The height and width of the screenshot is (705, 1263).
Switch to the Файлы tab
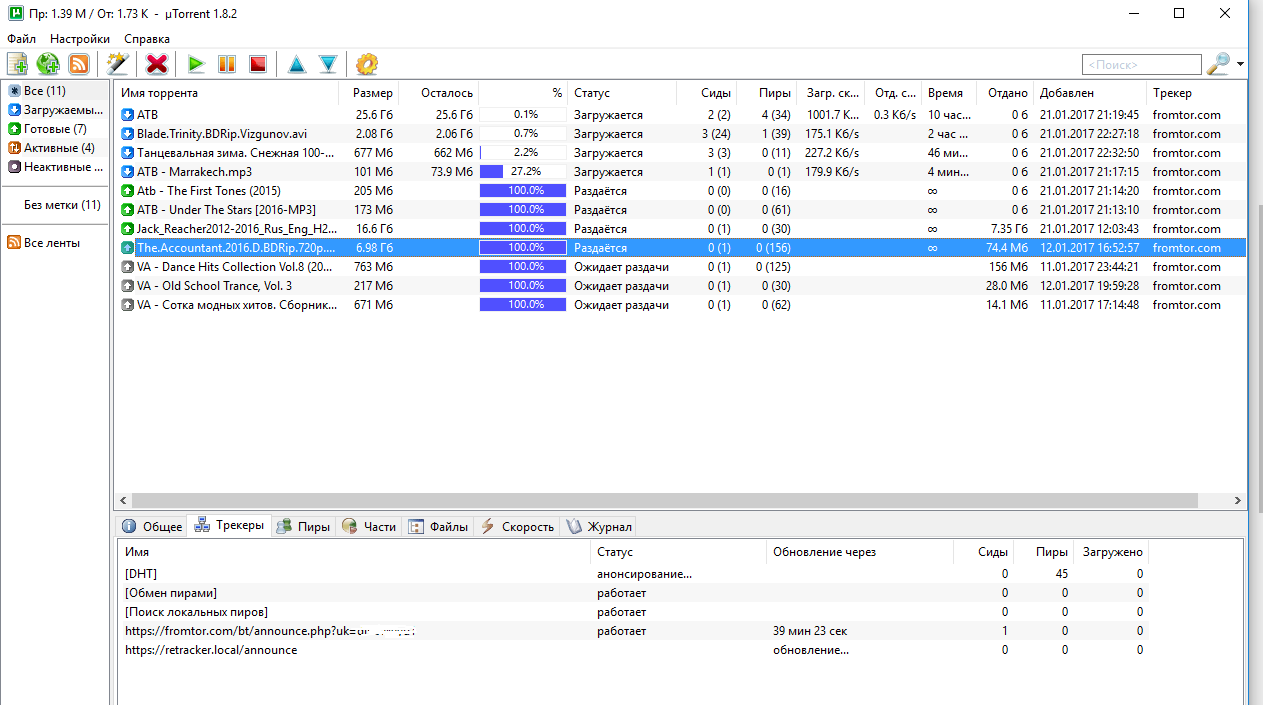pyautogui.click(x=438, y=527)
